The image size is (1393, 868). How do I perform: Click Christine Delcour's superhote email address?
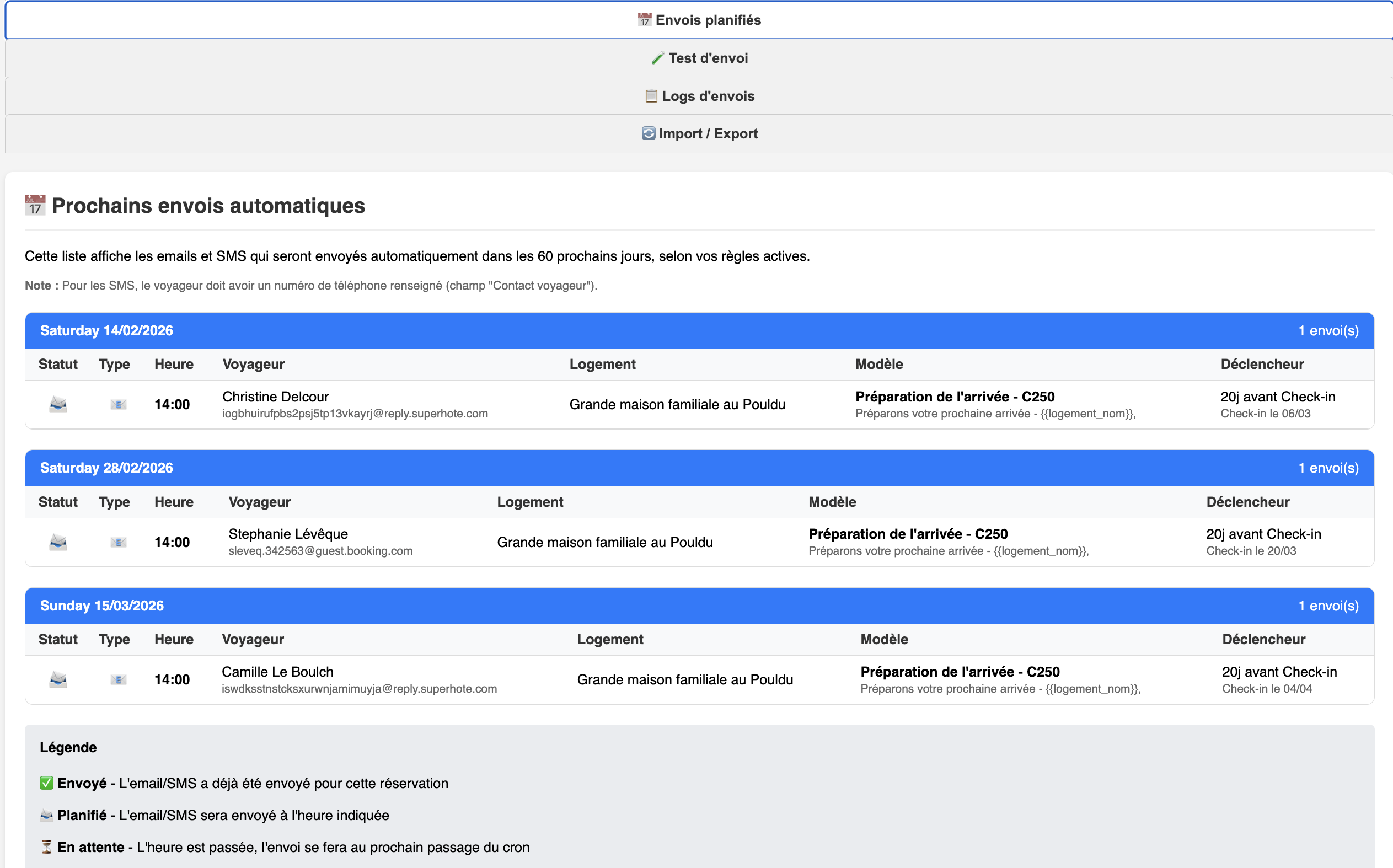355,414
